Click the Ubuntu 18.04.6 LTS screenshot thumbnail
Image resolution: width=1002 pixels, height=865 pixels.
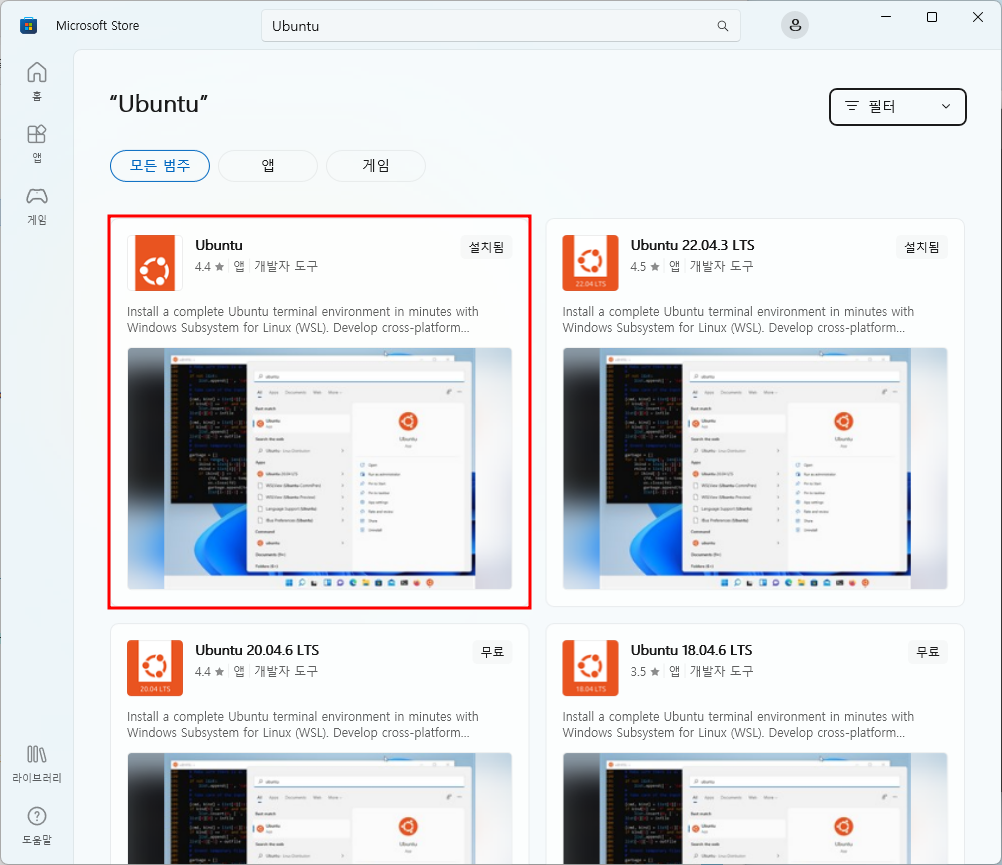pyautogui.click(x=755, y=808)
